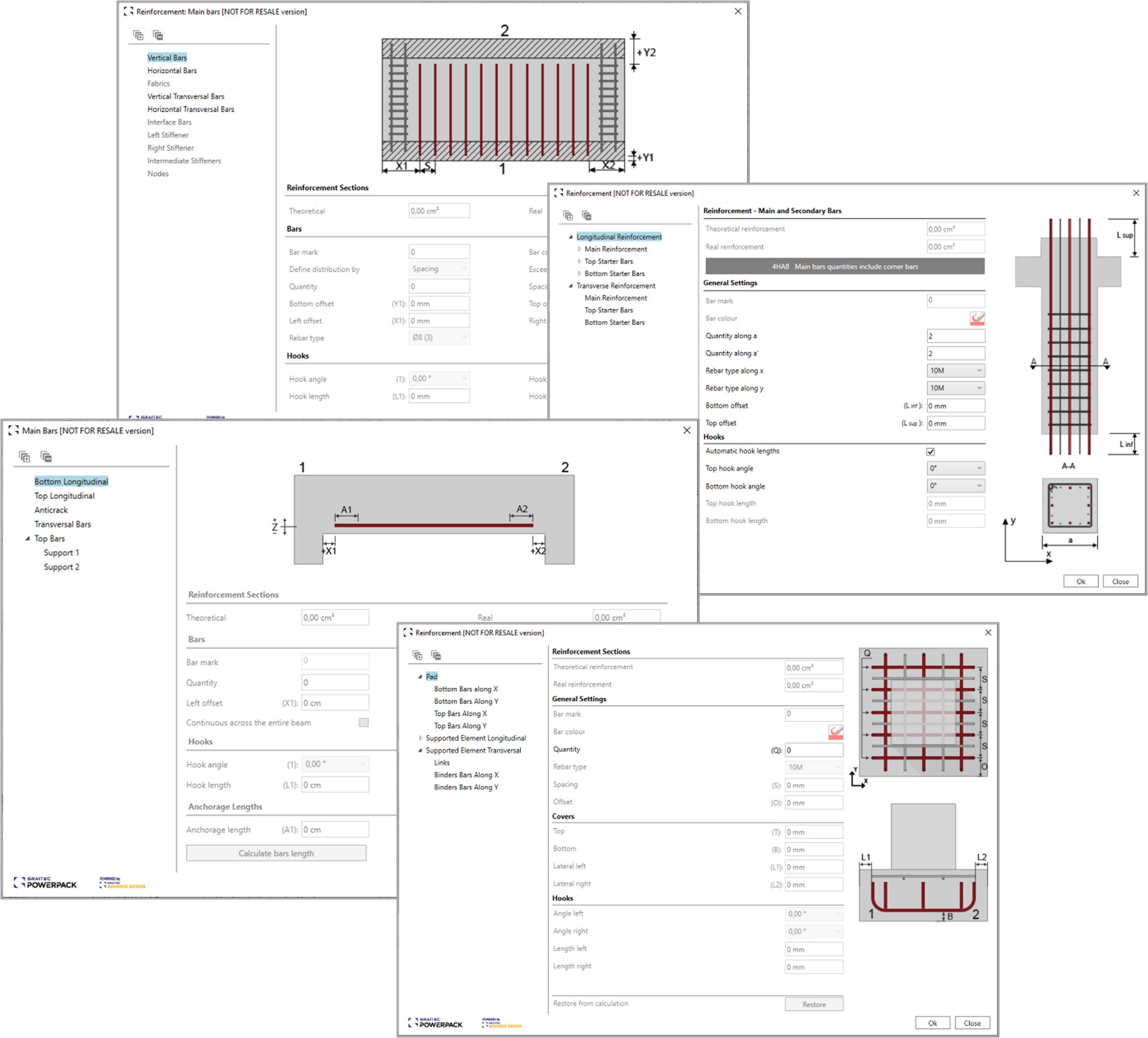Click collapse-all icon above Longitudinal Reinforcement tree
The height and width of the screenshot is (1038, 1148).
pyautogui.click(x=586, y=215)
